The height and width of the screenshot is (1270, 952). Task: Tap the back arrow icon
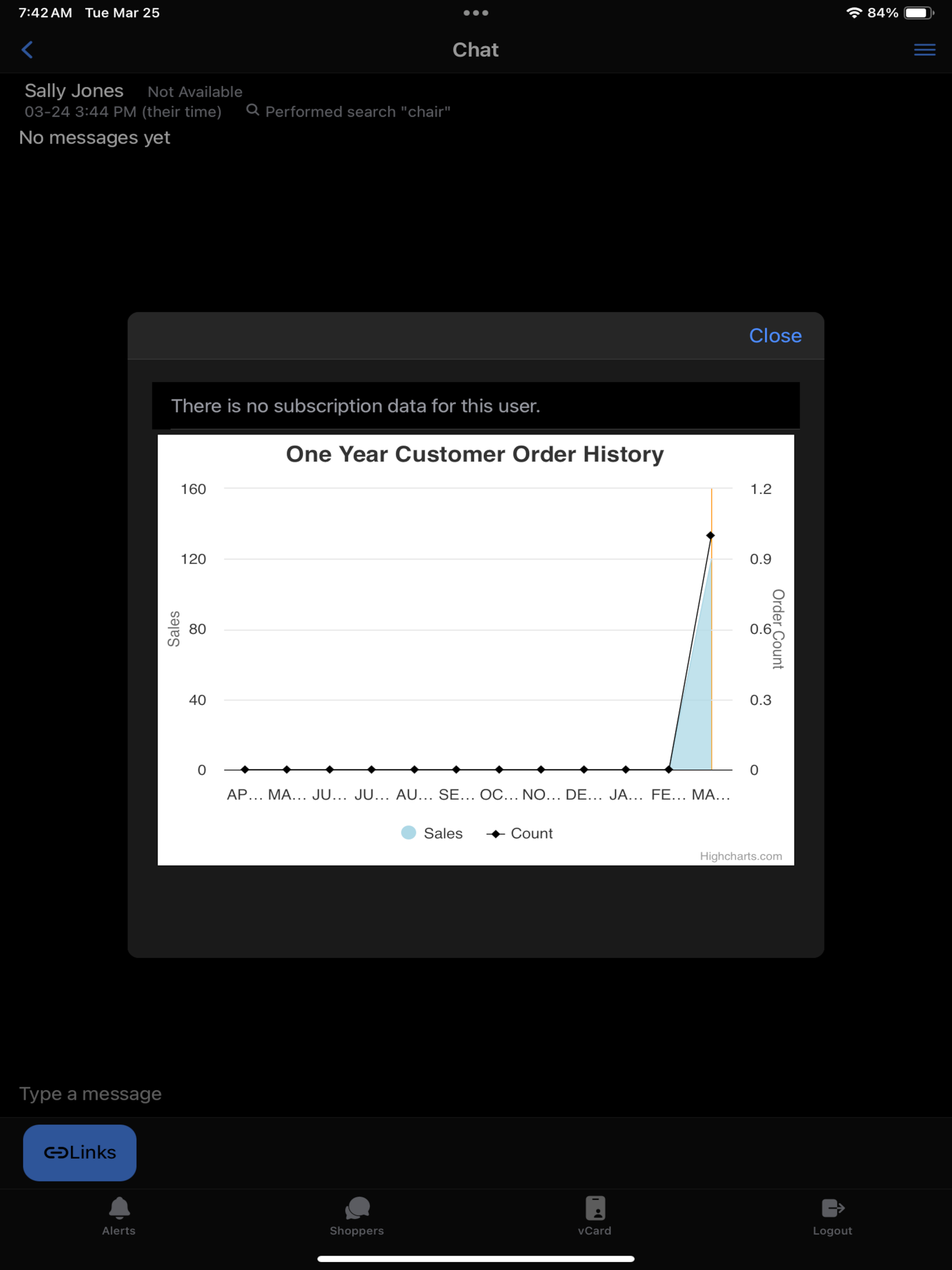[x=27, y=49]
